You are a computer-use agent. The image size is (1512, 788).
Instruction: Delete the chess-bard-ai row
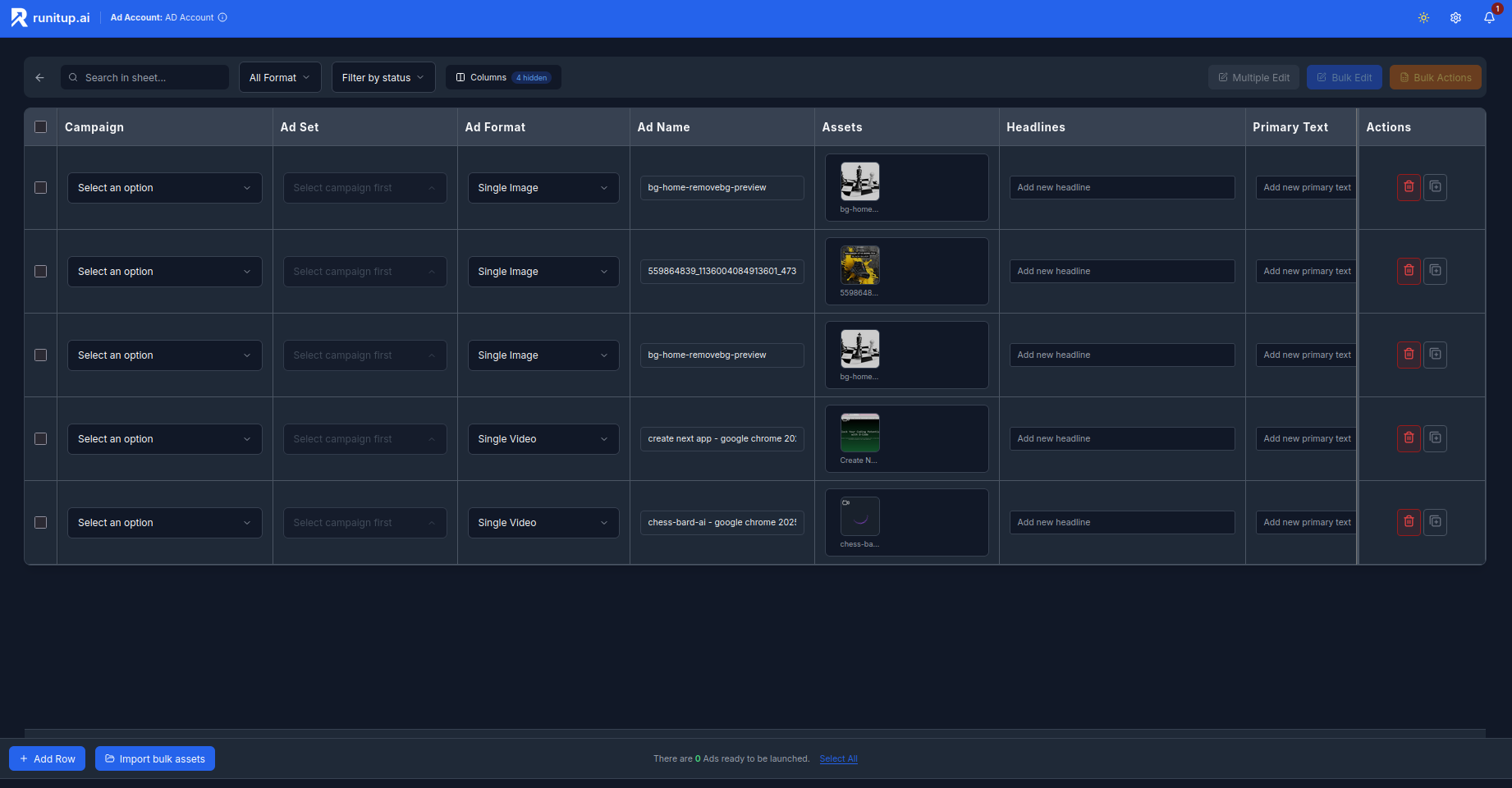(1409, 522)
